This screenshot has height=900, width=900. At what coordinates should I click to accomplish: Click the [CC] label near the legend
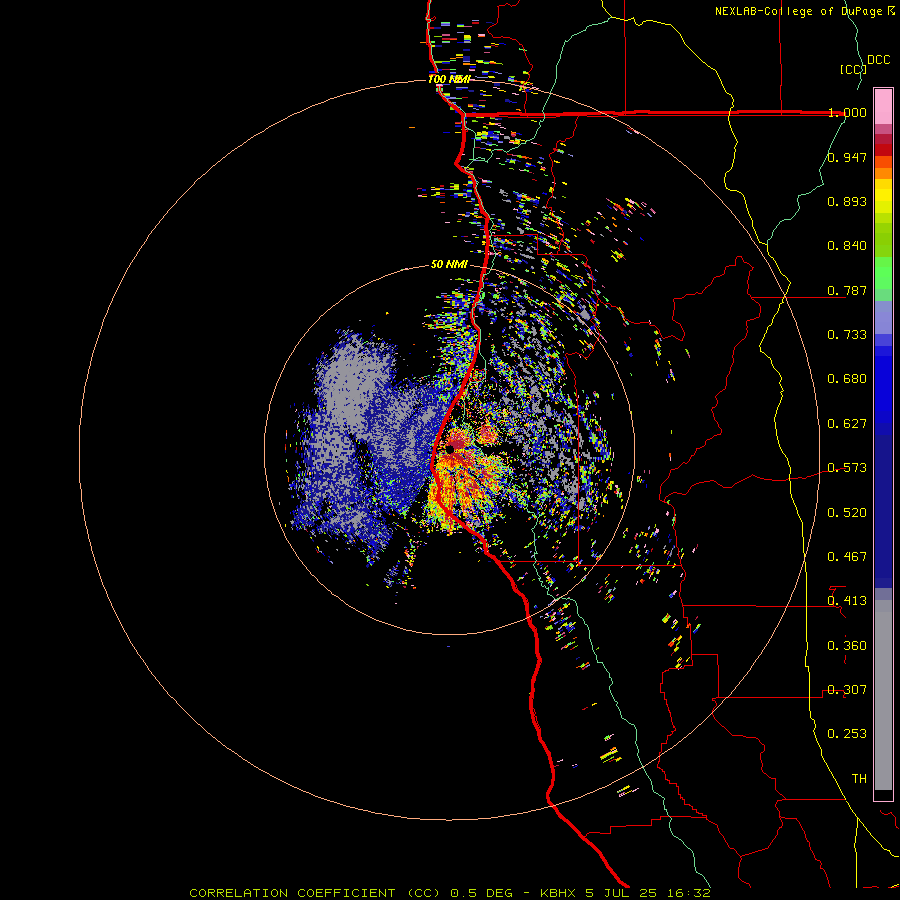pyautogui.click(x=853, y=69)
